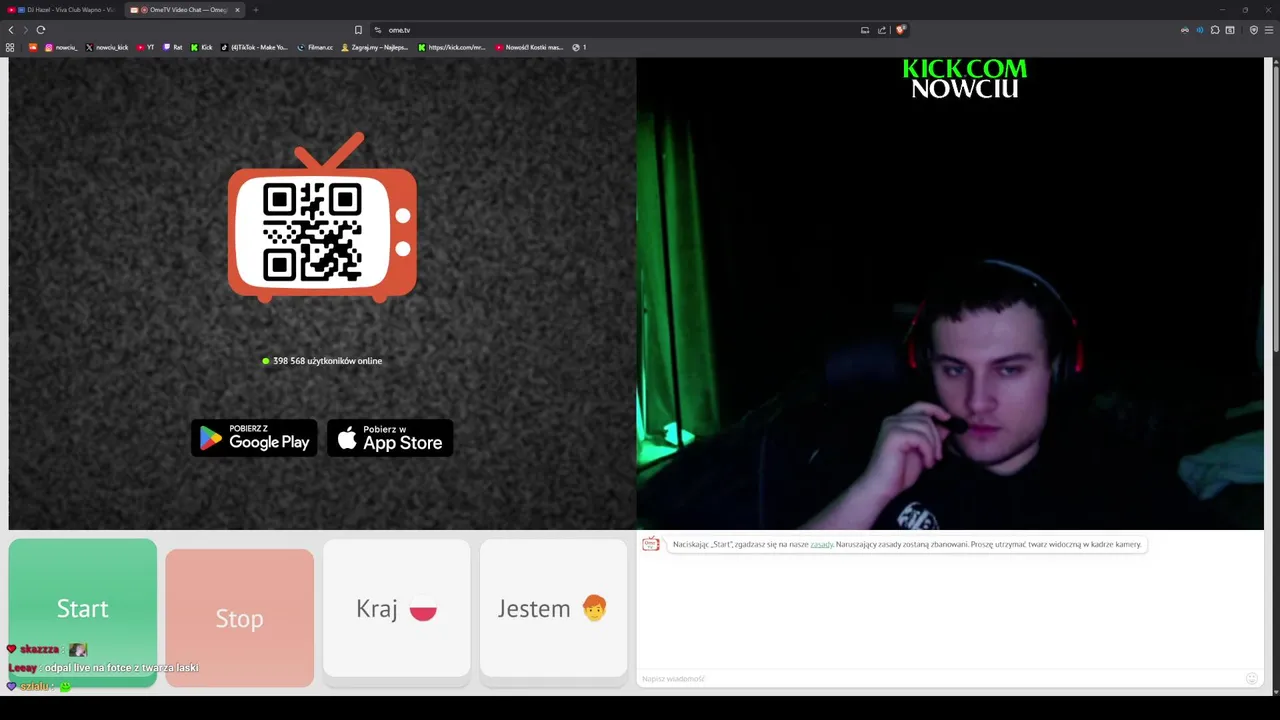Open the nowciu_ Instagram bookmark

60,47
